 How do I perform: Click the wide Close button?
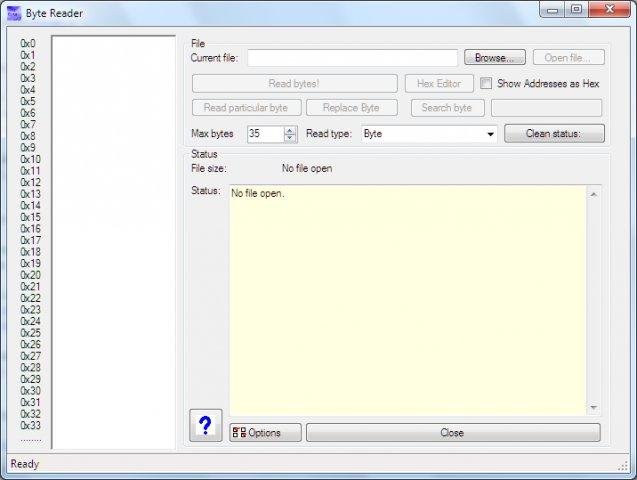coord(453,432)
